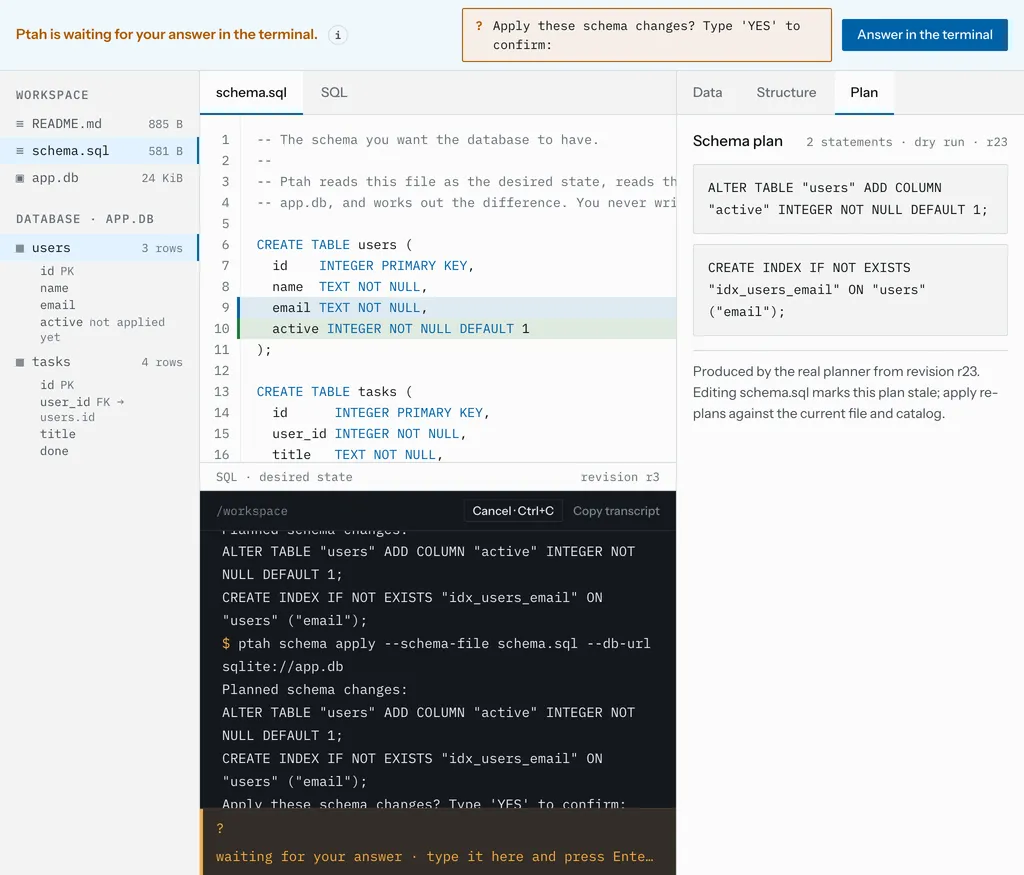Click the SQL · desired state status text
This screenshot has width=1024, height=875.
click(284, 477)
